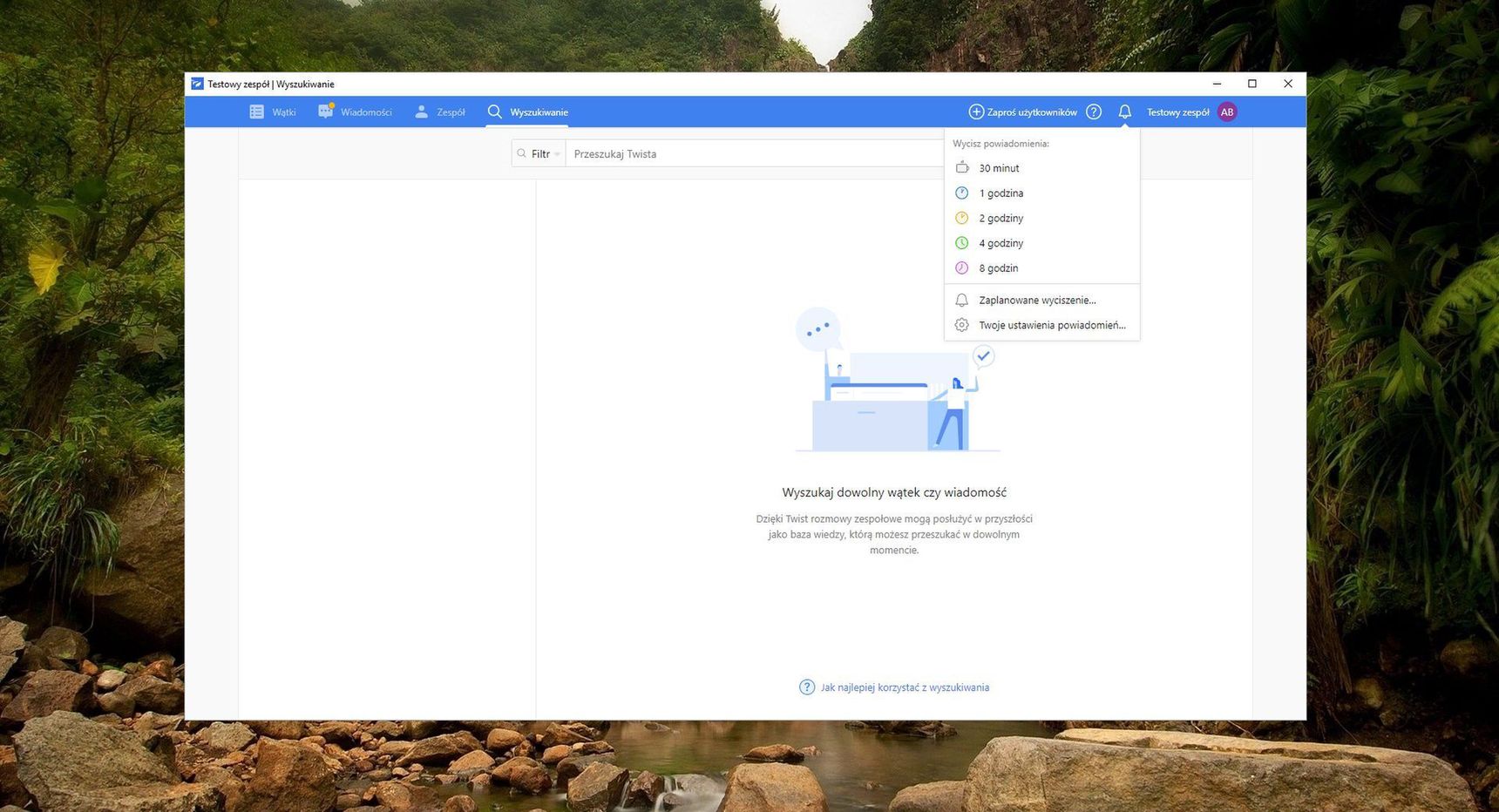Click plus icon beside Zaproś użytkowników
The image size is (1499, 812).
[x=976, y=112]
